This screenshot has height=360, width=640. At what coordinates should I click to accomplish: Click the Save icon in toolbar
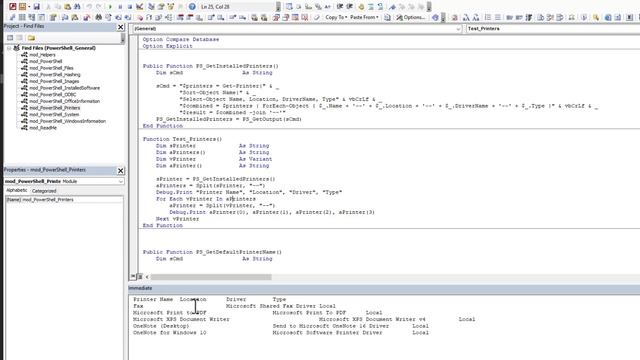pos(36,7)
